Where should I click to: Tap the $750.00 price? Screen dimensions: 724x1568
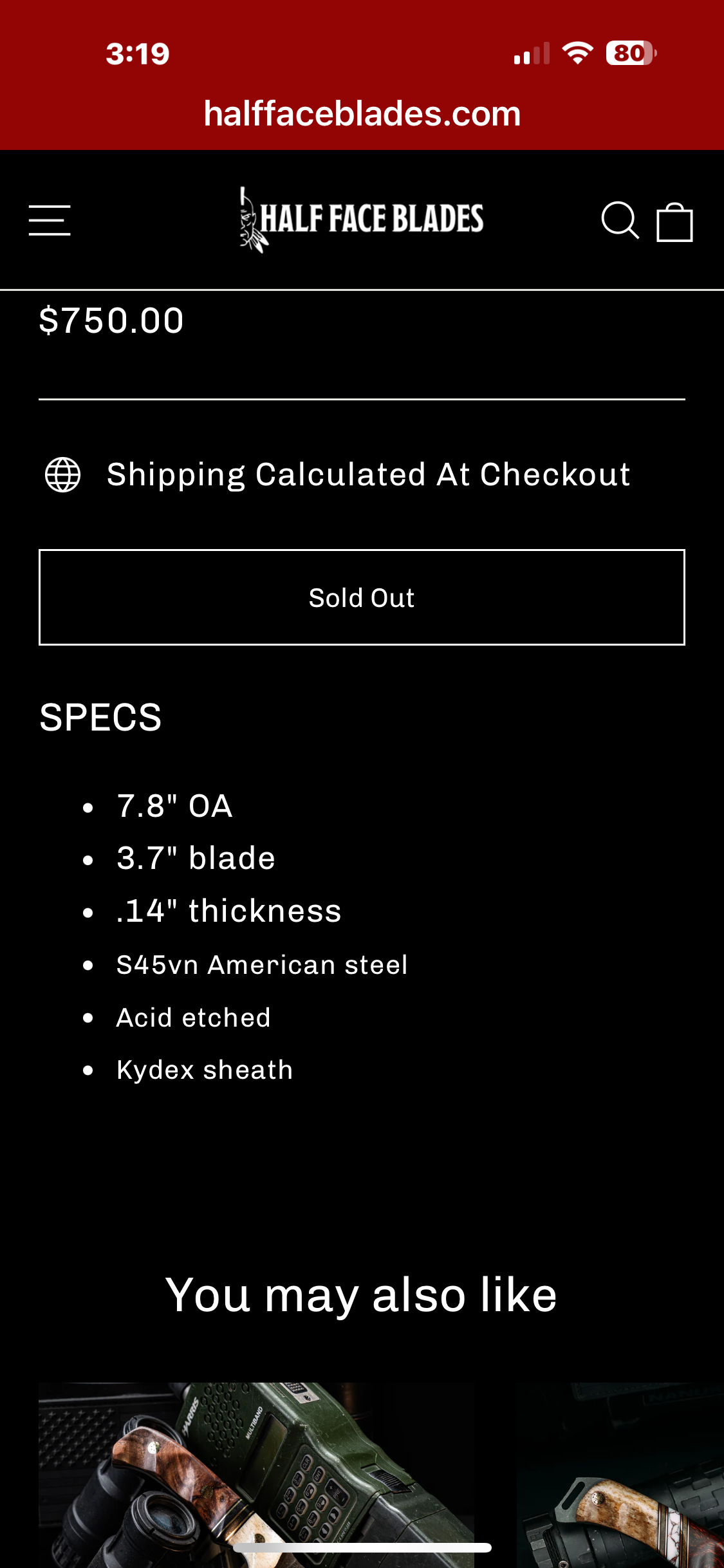tap(111, 321)
